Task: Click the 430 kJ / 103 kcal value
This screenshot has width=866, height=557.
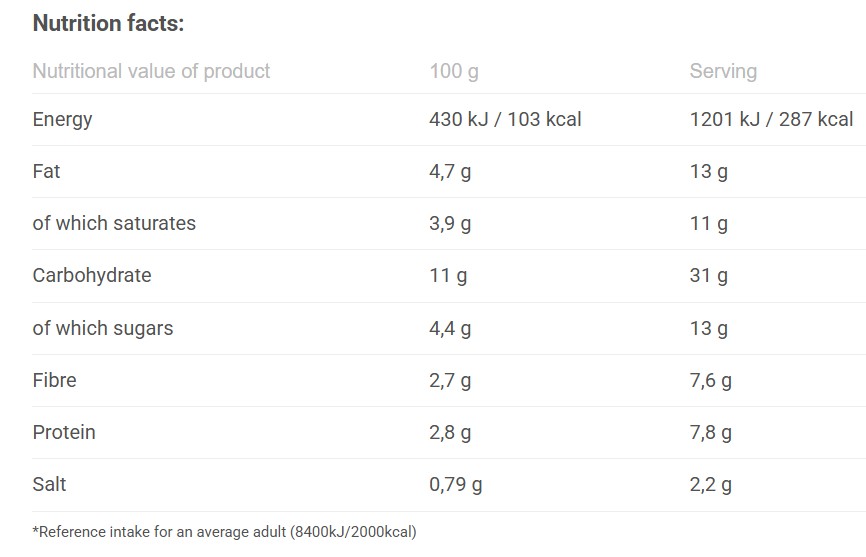Action: click(505, 119)
